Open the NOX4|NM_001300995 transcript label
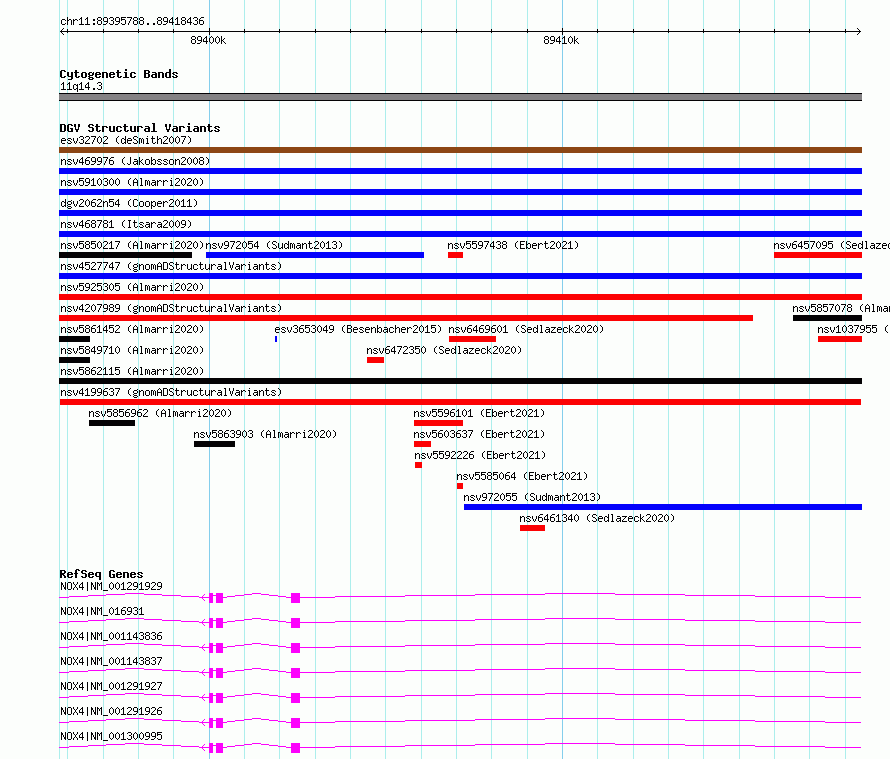This screenshot has width=890, height=759. 111,736
